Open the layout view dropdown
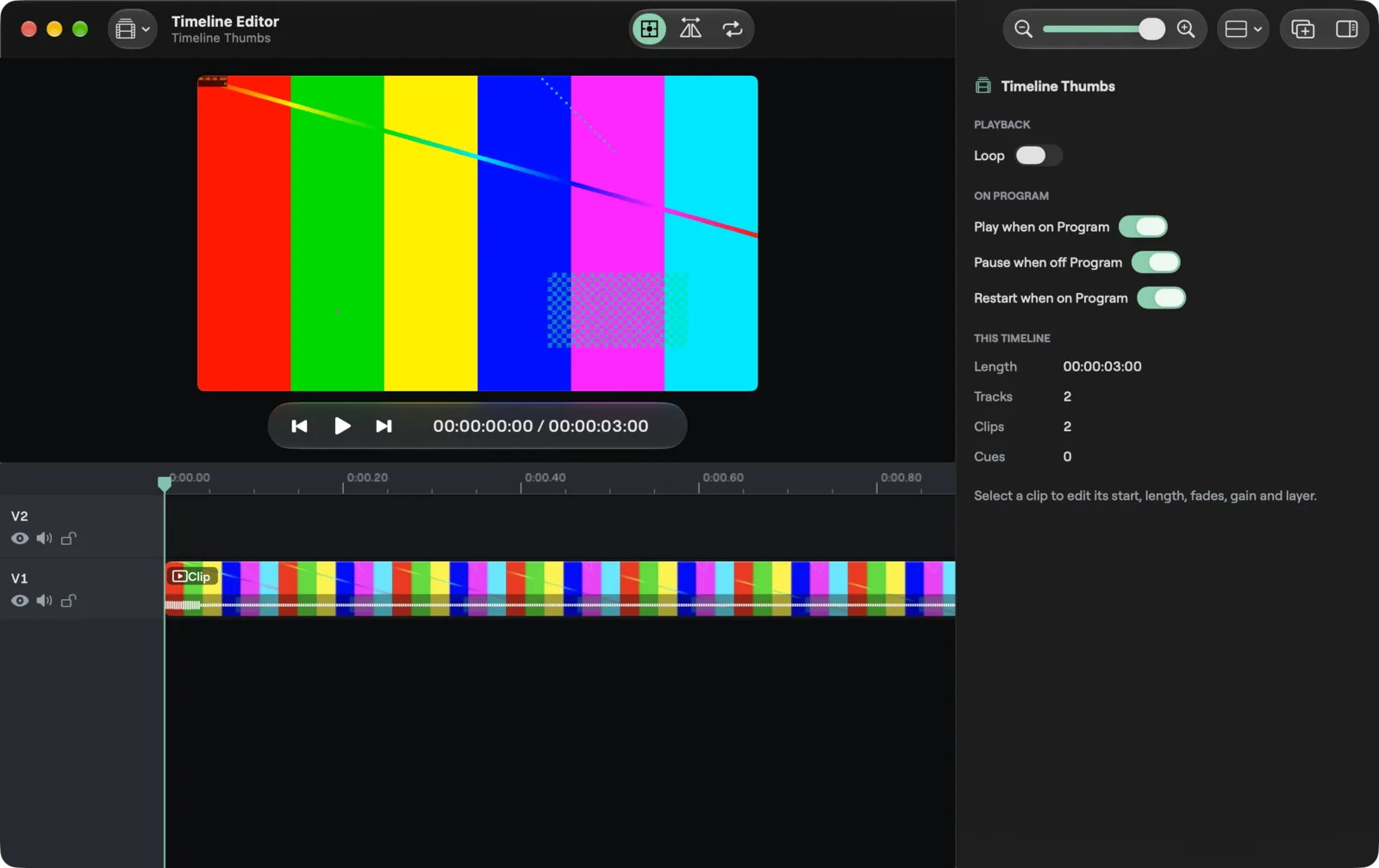 pyautogui.click(x=1243, y=29)
